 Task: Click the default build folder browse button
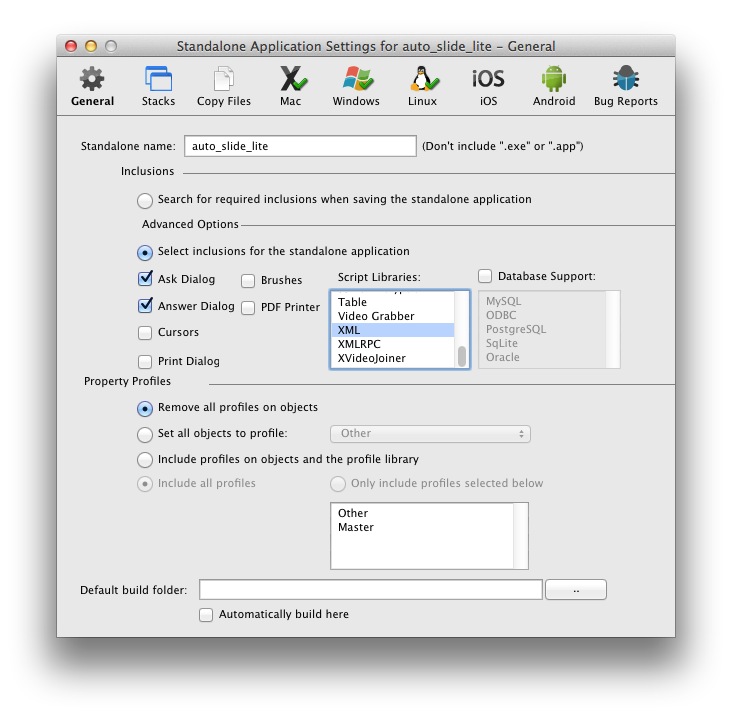(576, 590)
